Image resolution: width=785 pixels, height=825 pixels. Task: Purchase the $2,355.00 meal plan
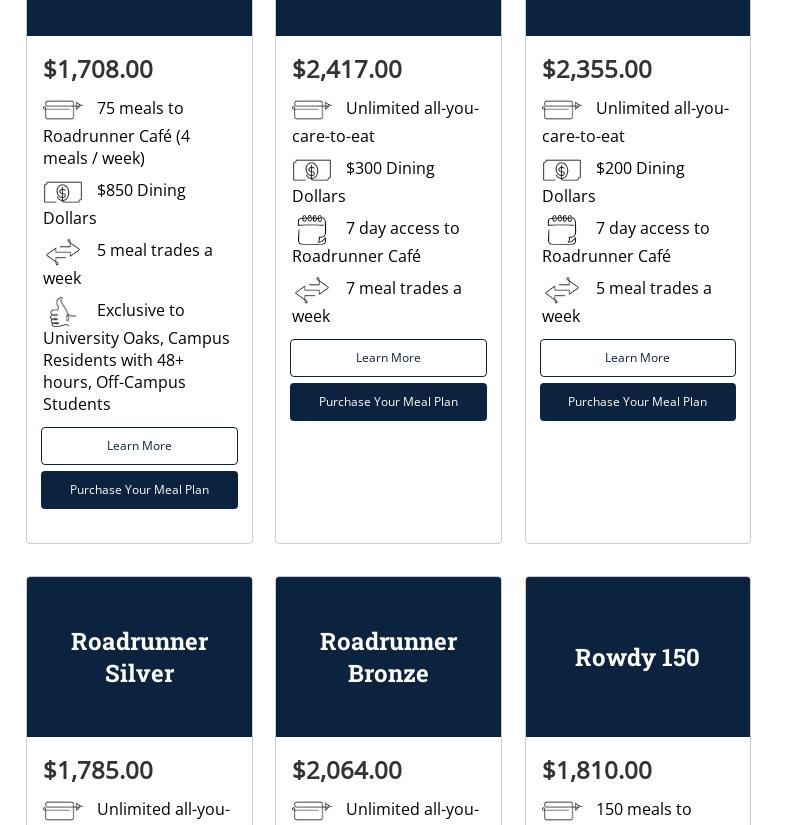click(637, 402)
